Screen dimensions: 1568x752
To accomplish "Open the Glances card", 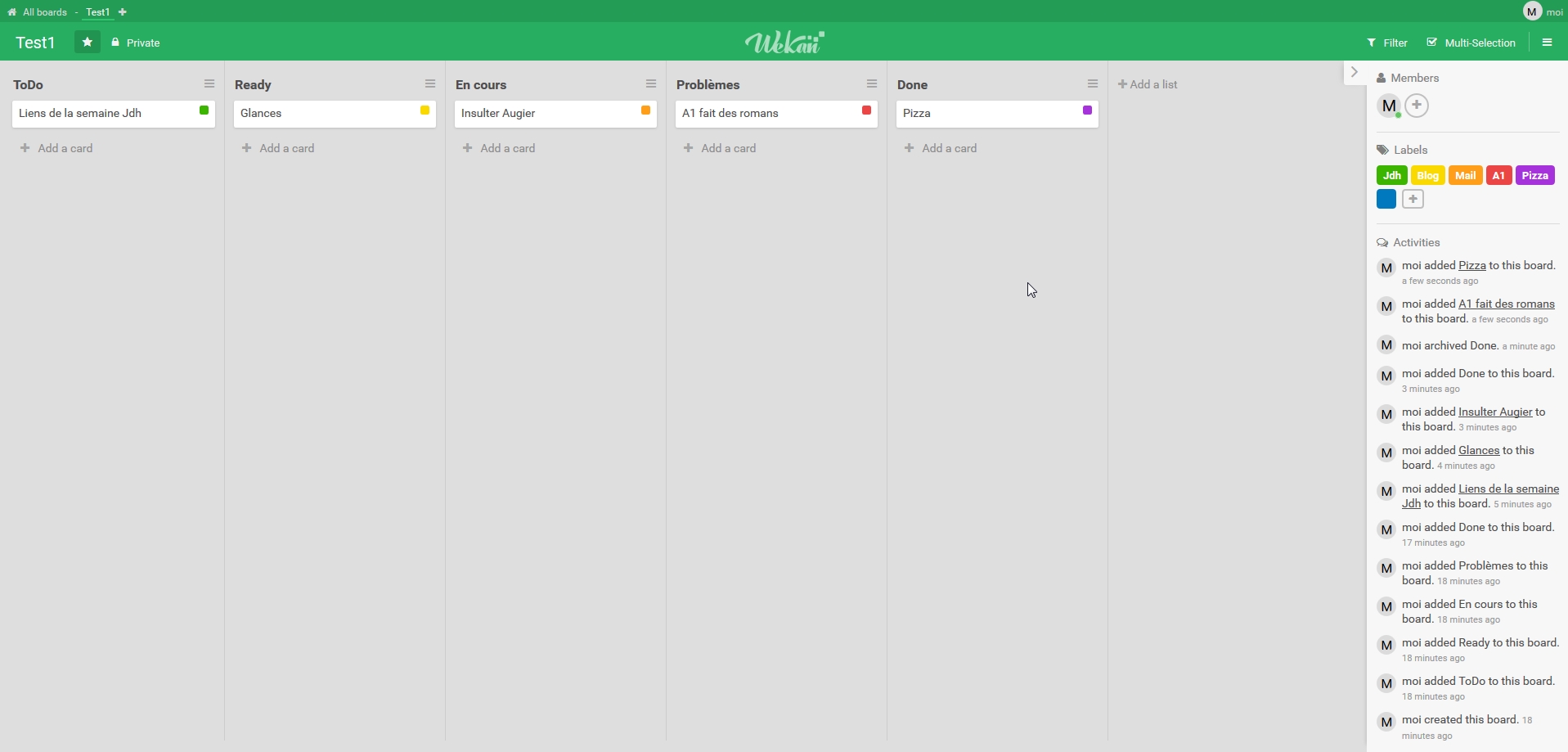I will click(335, 114).
